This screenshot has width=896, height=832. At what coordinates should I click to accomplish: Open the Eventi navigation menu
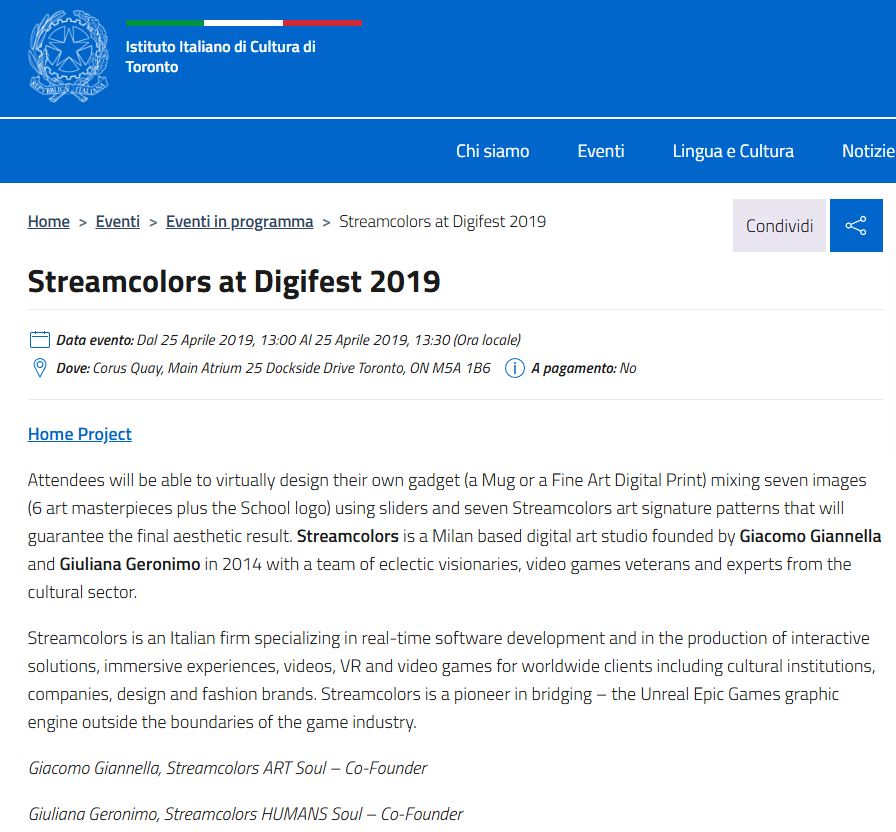601,151
